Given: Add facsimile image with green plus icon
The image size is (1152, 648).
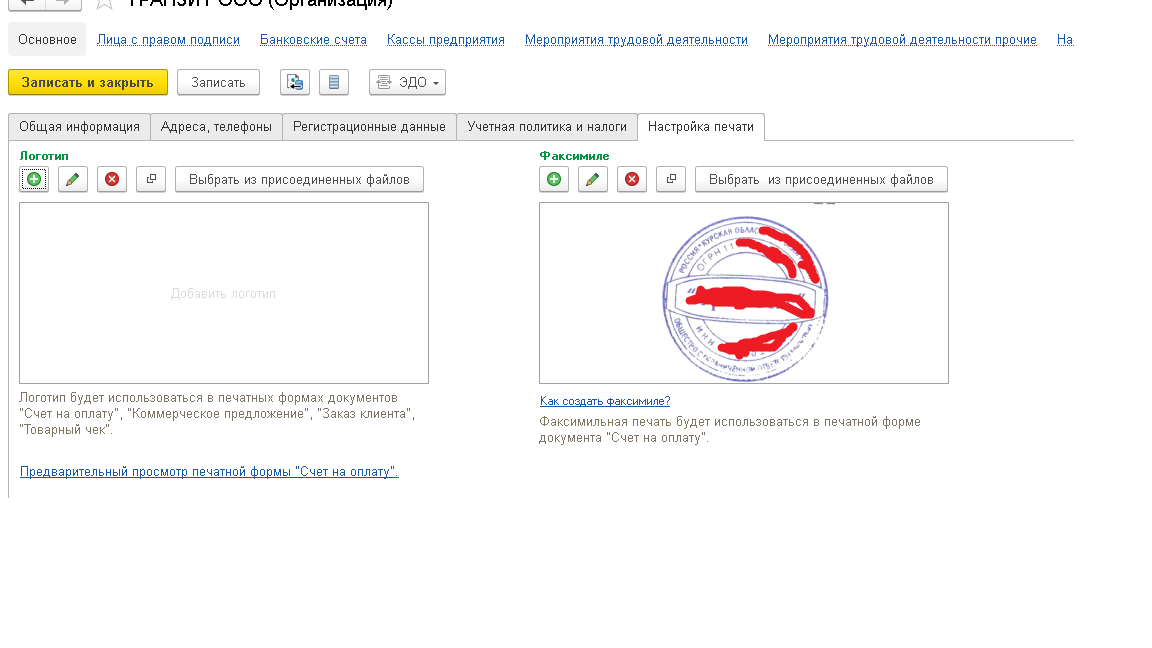Looking at the screenshot, I should coord(554,180).
